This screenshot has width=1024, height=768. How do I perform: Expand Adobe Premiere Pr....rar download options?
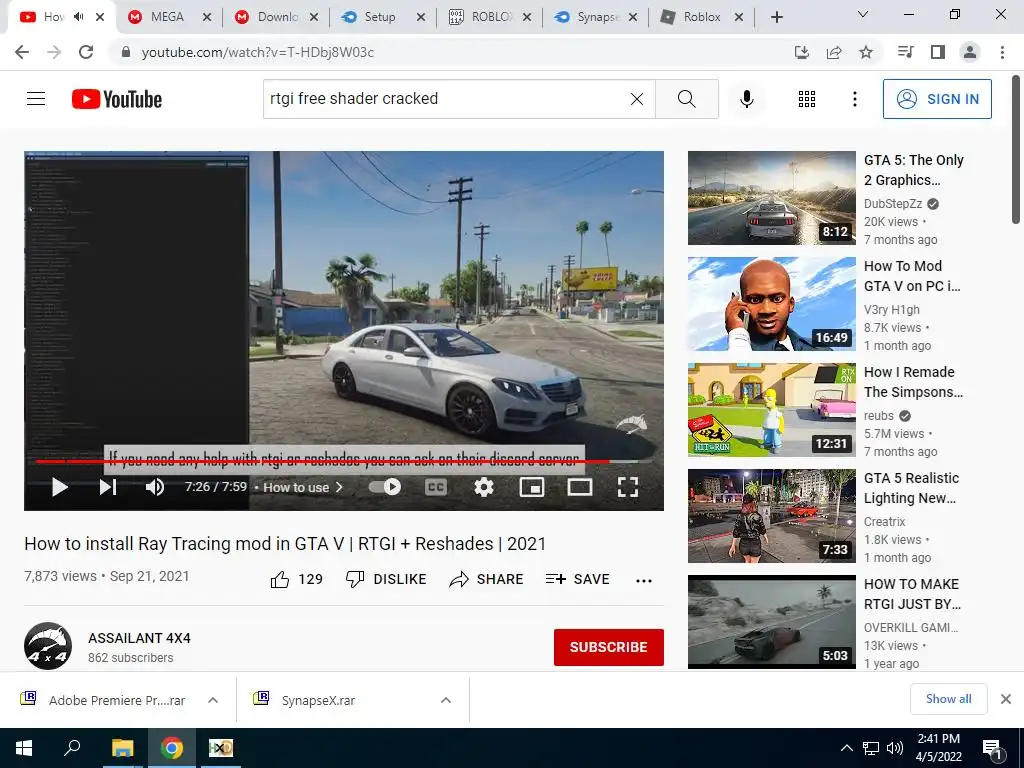pyautogui.click(x=213, y=700)
